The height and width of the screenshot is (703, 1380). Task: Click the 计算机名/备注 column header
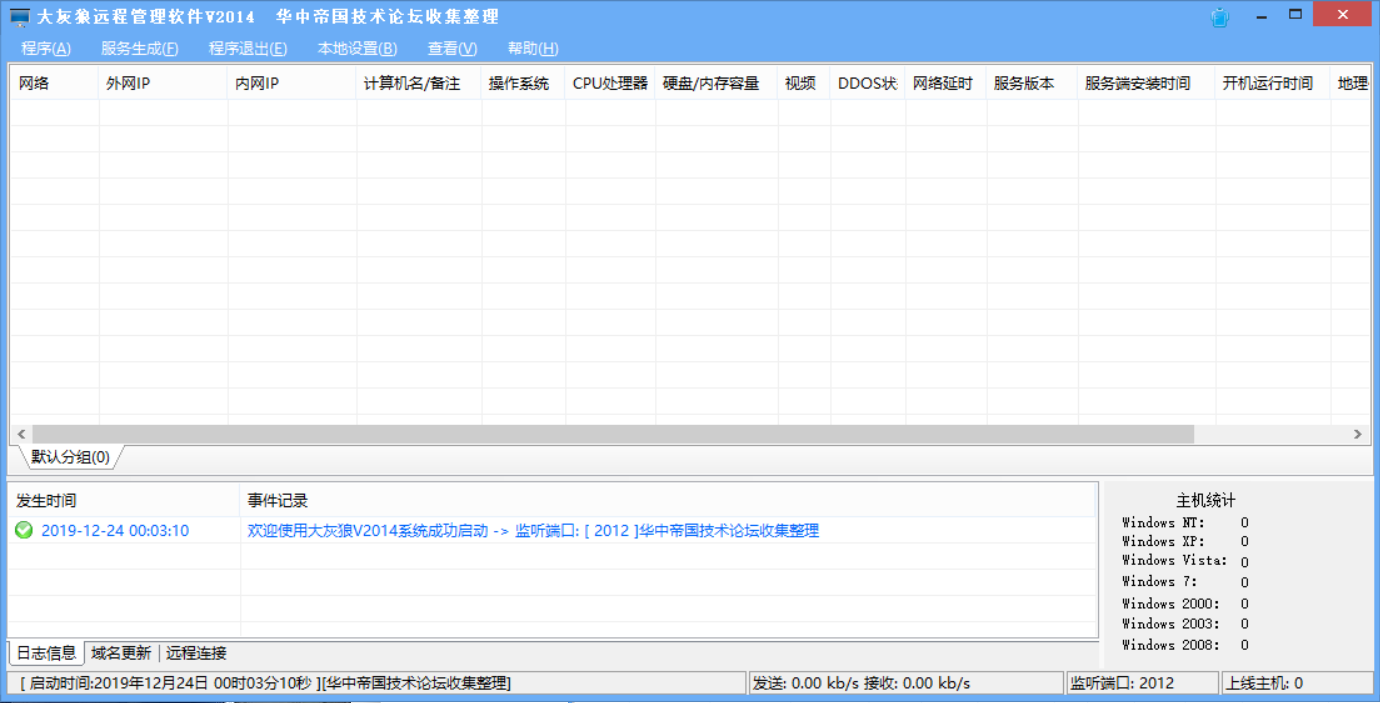point(419,83)
